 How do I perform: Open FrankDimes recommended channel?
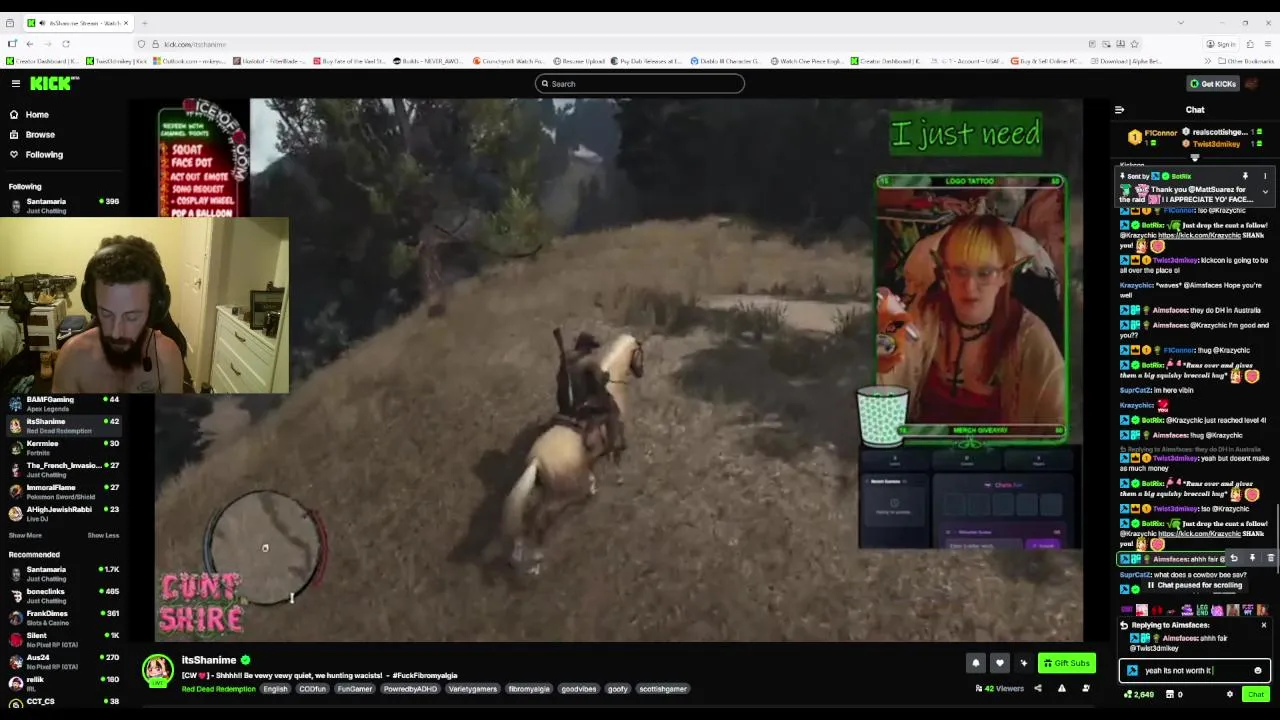64,618
